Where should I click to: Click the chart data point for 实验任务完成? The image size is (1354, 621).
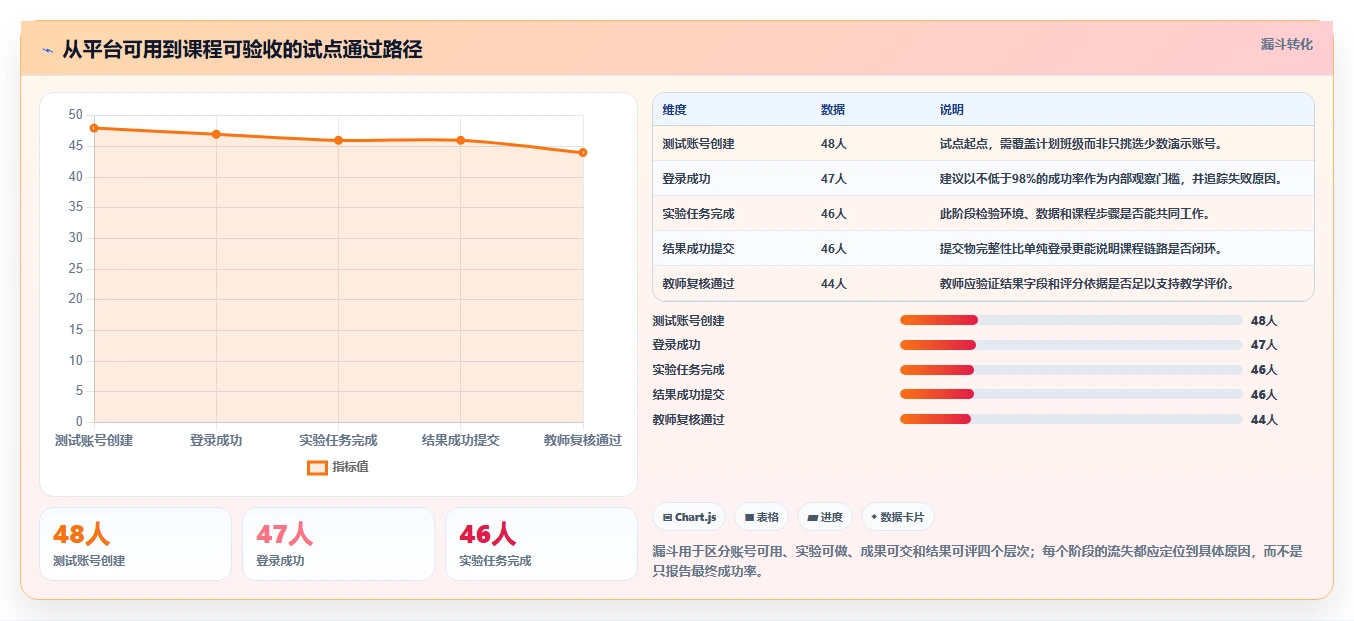(x=338, y=140)
